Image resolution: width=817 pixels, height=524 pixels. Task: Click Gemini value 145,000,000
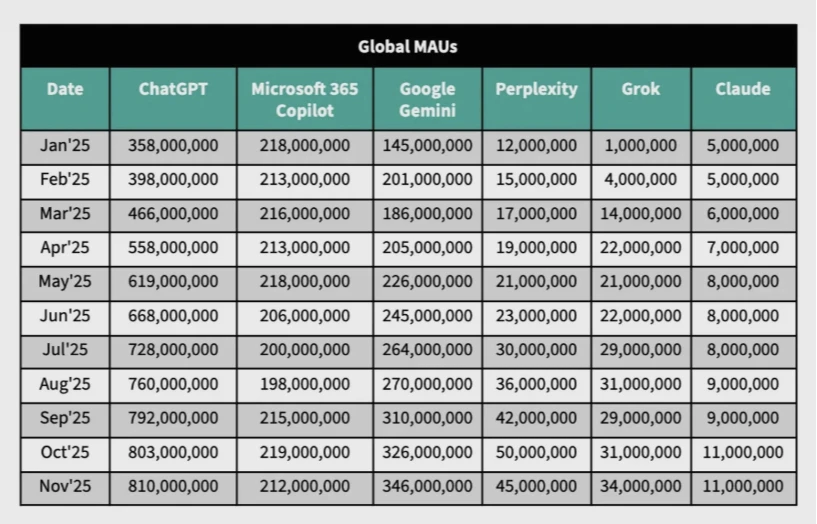427,146
